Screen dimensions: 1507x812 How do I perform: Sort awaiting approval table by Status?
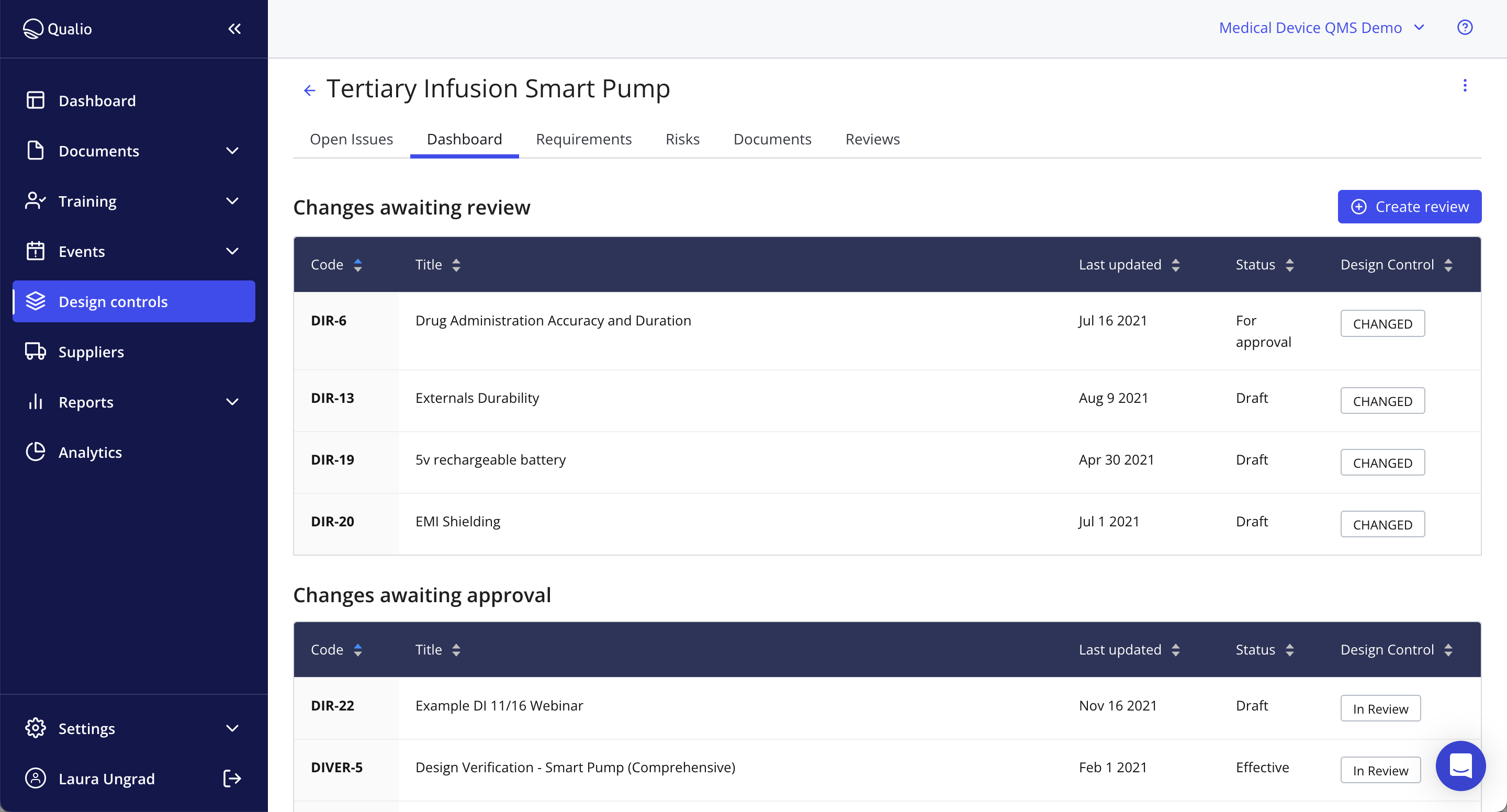tap(1289, 650)
